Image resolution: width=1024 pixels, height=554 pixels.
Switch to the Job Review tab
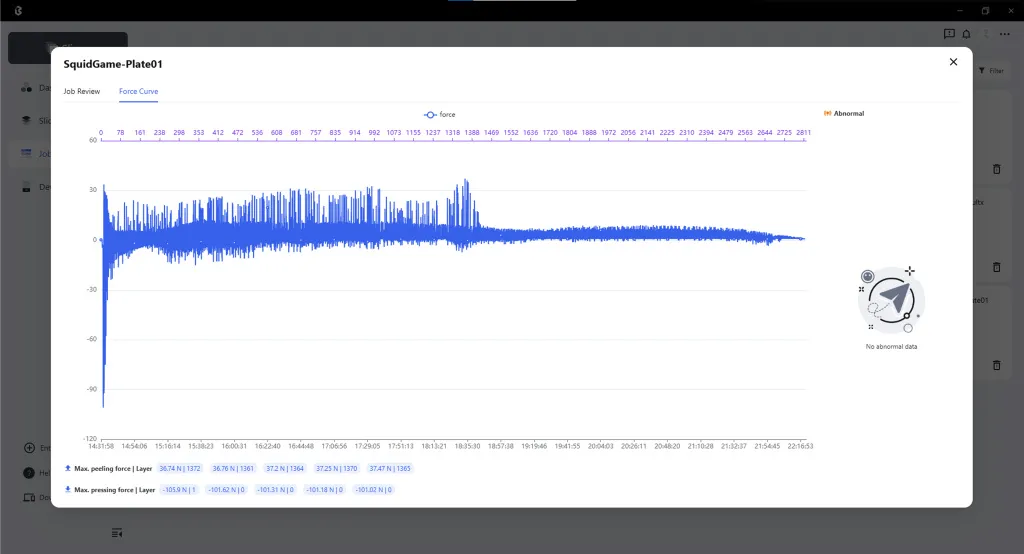[x=82, y=91]
